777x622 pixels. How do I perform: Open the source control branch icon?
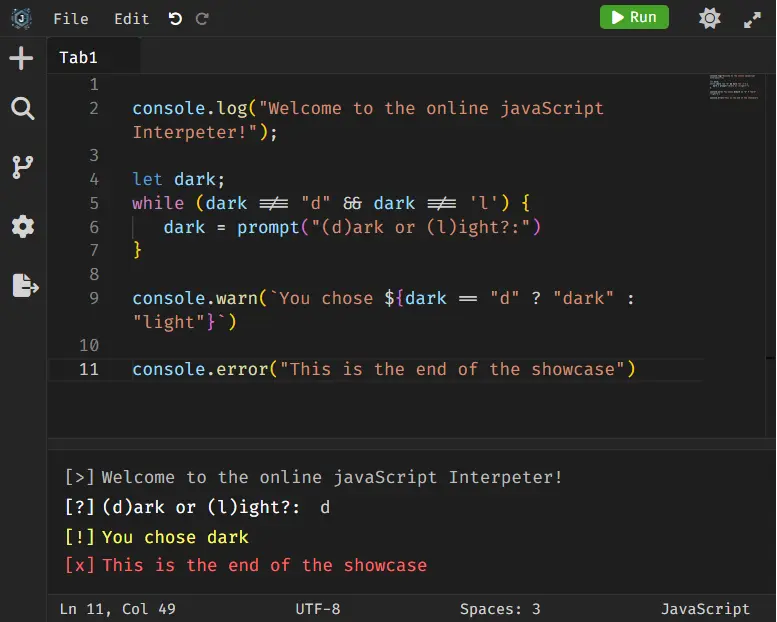click(x=22, y=167)
